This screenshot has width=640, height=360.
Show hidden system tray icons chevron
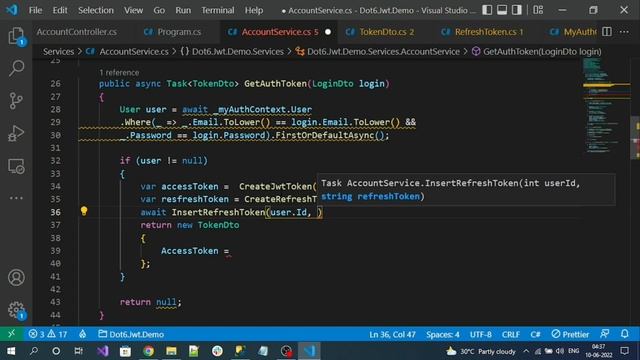tap(526, 351)
